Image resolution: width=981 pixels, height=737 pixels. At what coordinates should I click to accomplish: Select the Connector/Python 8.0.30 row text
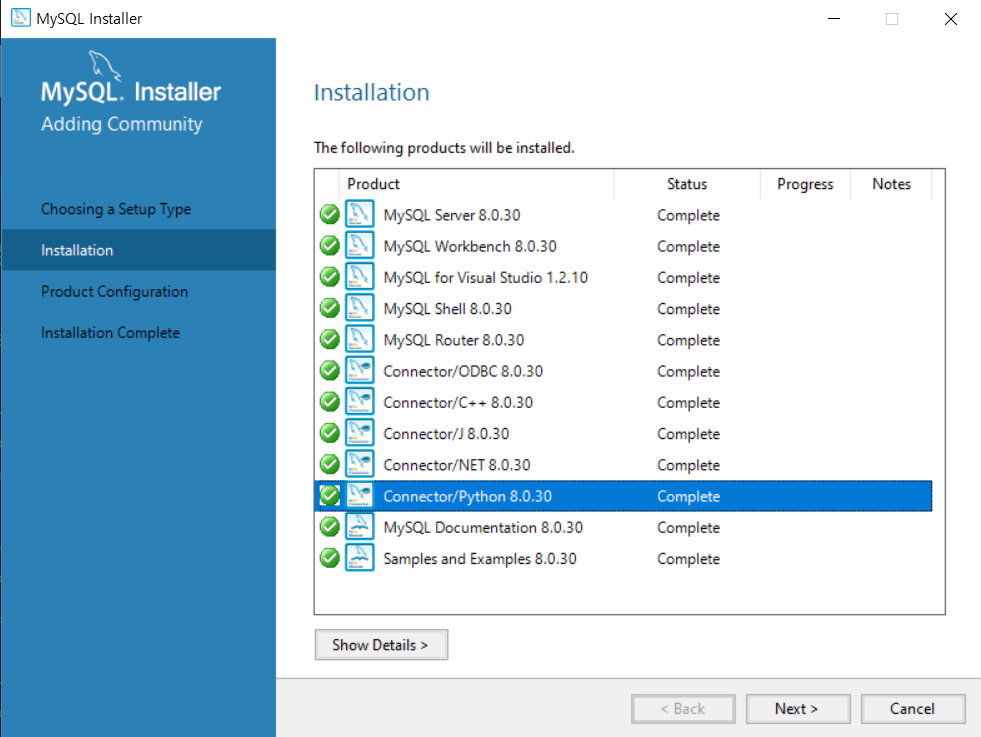pyautogui.click(x=467, y=497)
